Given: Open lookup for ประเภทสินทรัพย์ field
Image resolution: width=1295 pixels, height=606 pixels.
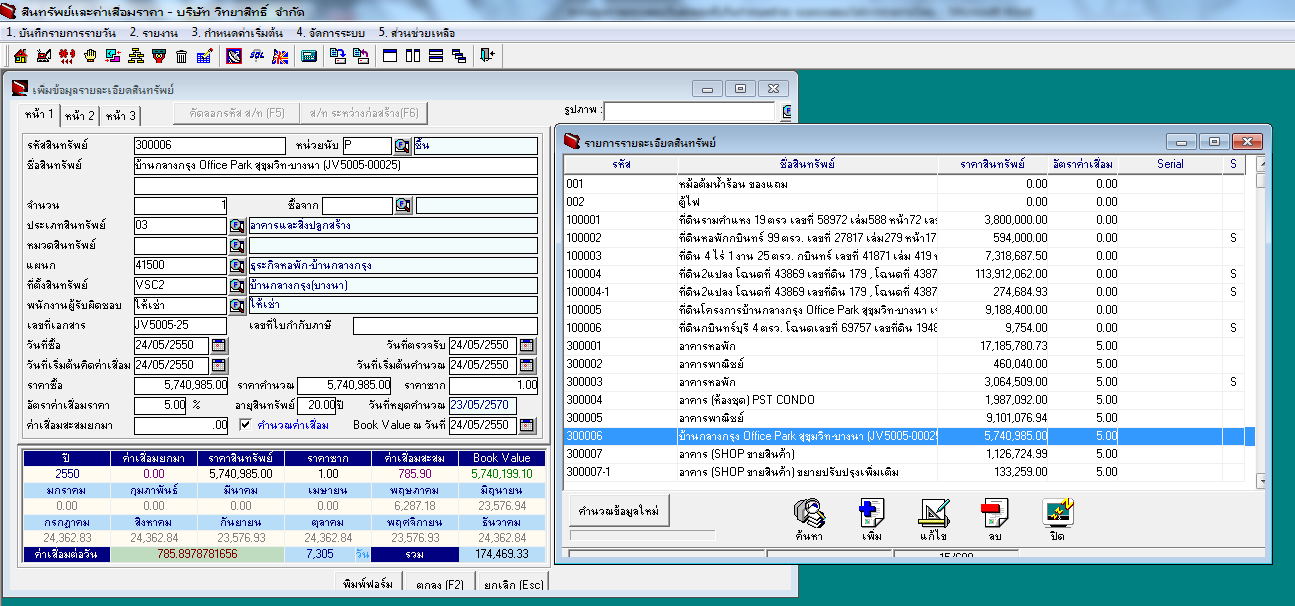Looking at the screenshot, I should pyautogui.click(x=237, y=226).
